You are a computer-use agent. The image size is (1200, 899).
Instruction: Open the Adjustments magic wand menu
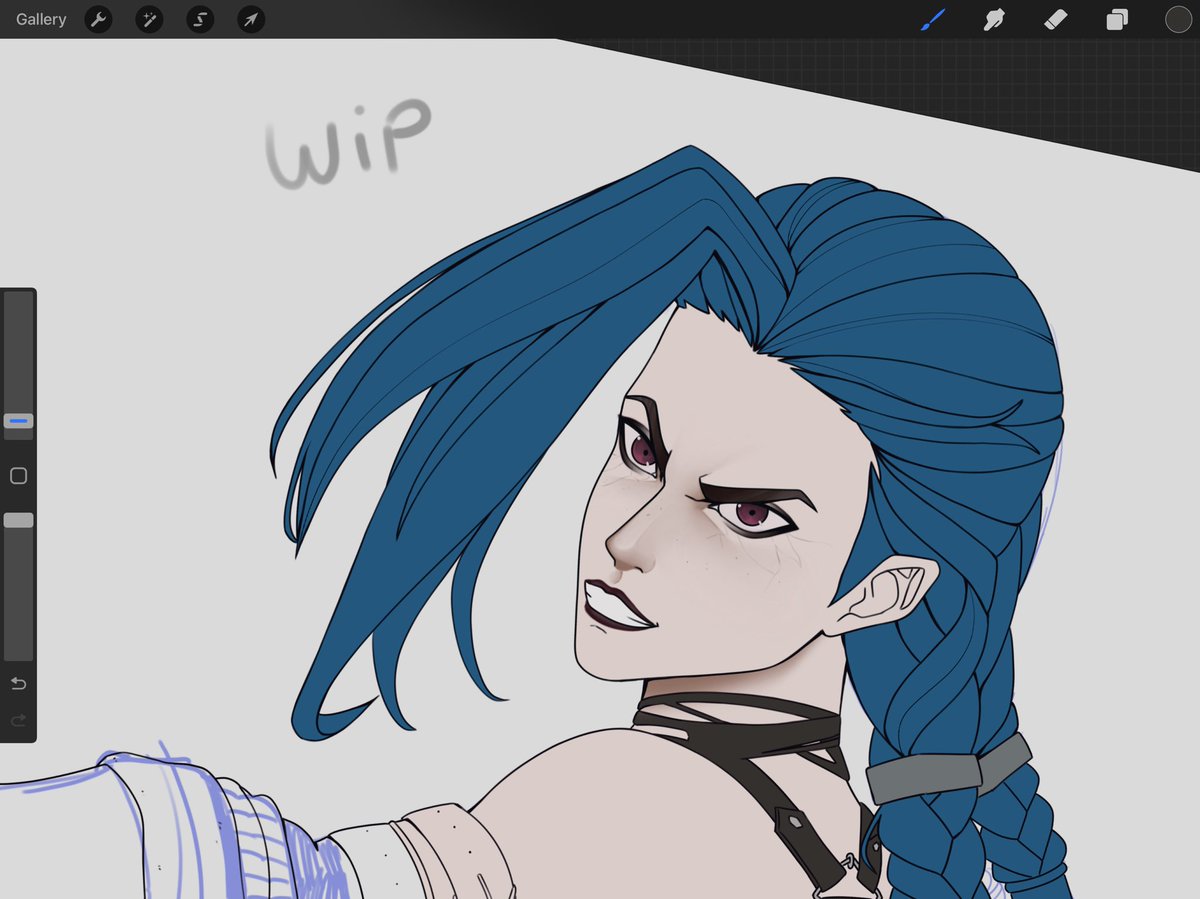[x=149, y=19]
